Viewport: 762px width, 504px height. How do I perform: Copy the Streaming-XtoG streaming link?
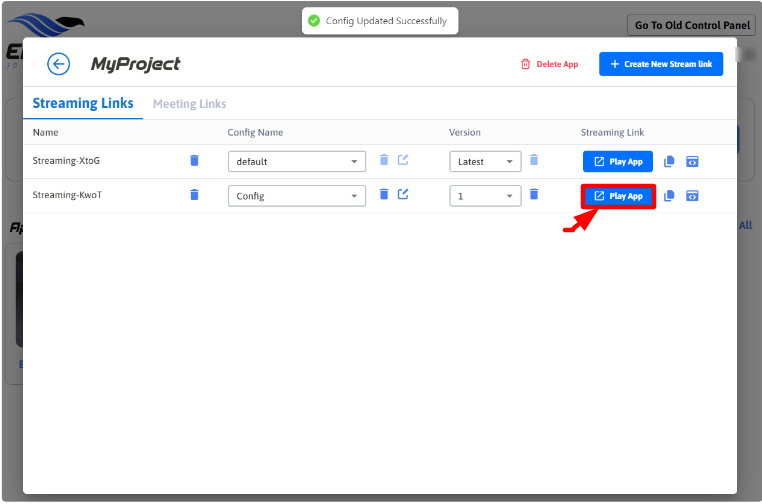pyautogui.click(x=670, y=162)
